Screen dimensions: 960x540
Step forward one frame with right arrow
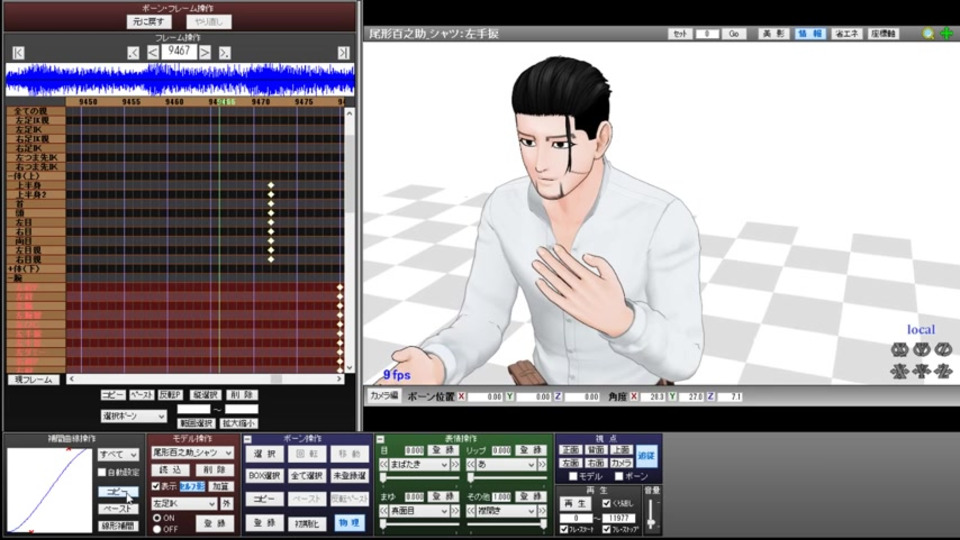click(x=205, y=53)
